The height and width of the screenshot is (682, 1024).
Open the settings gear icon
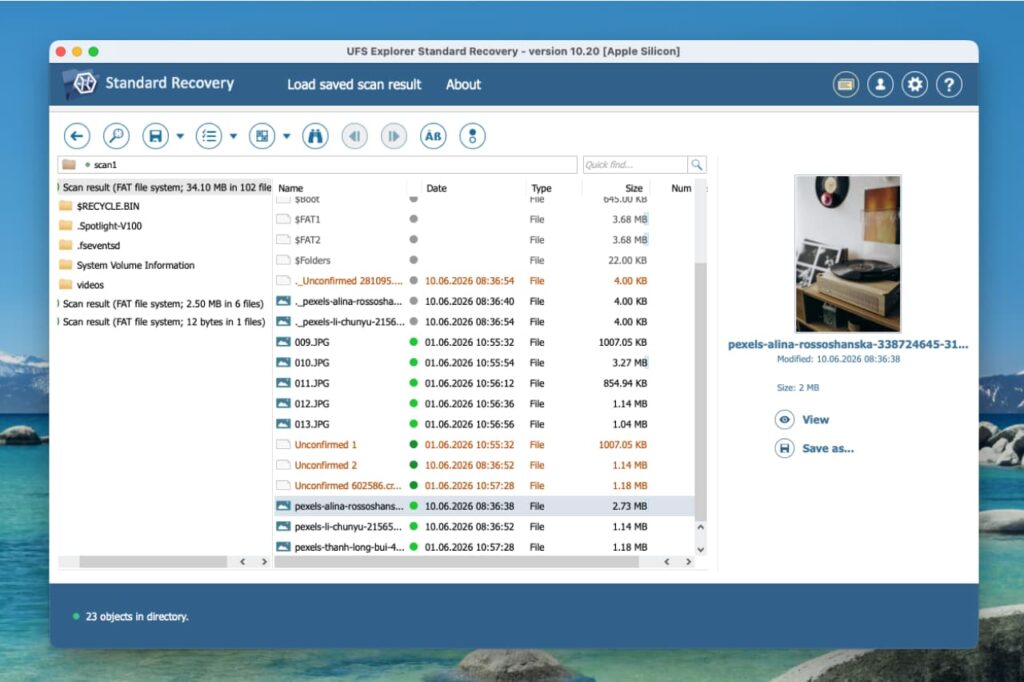coord(915,84)
